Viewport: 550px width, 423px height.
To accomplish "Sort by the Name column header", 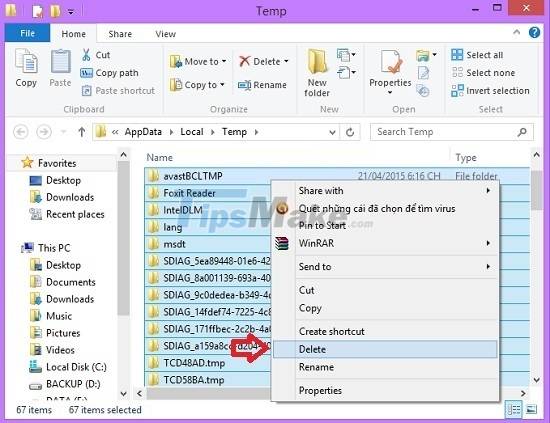I will [160, 157].
